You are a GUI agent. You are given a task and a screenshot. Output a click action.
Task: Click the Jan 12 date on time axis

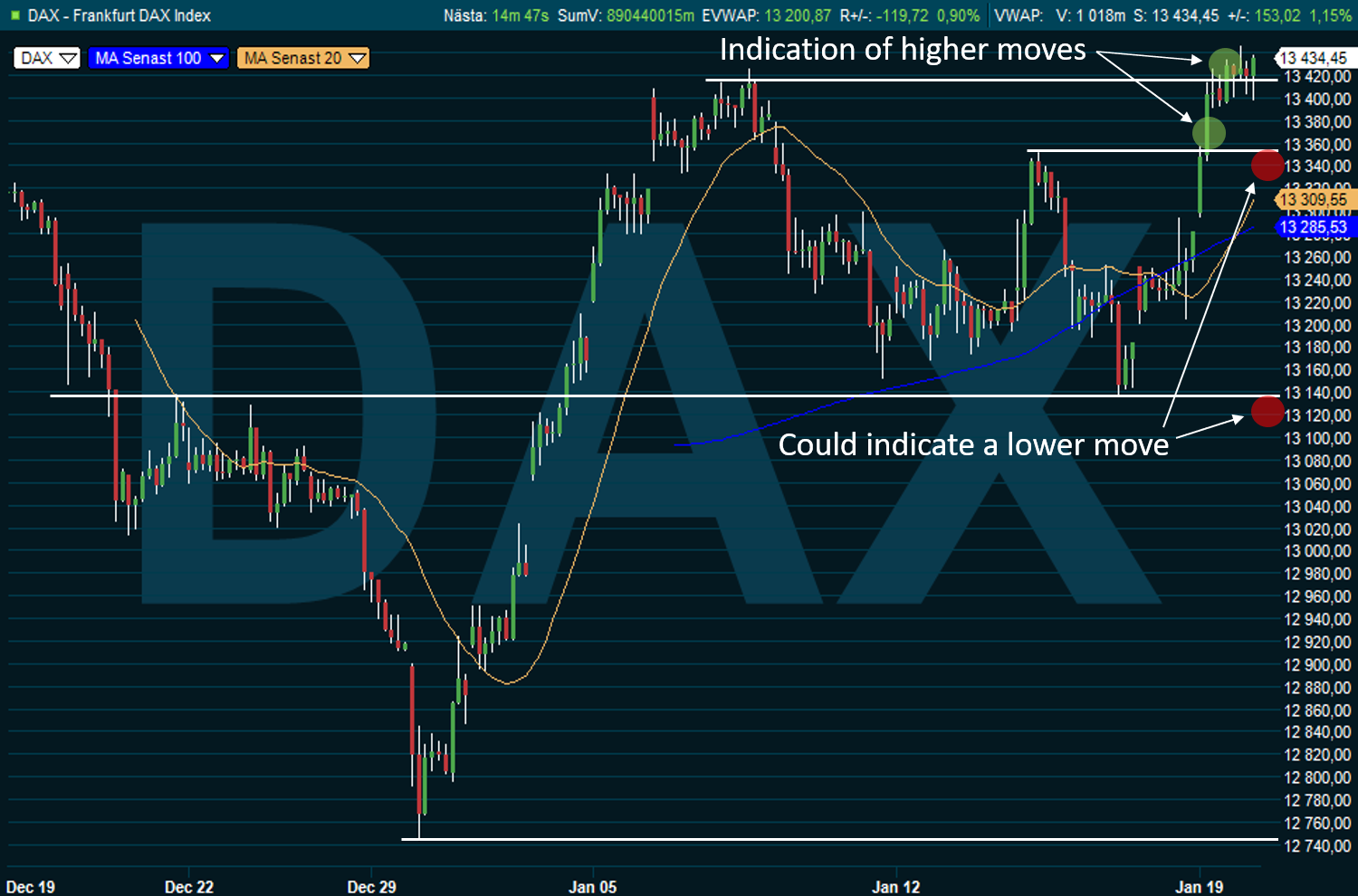pos(895,887)
